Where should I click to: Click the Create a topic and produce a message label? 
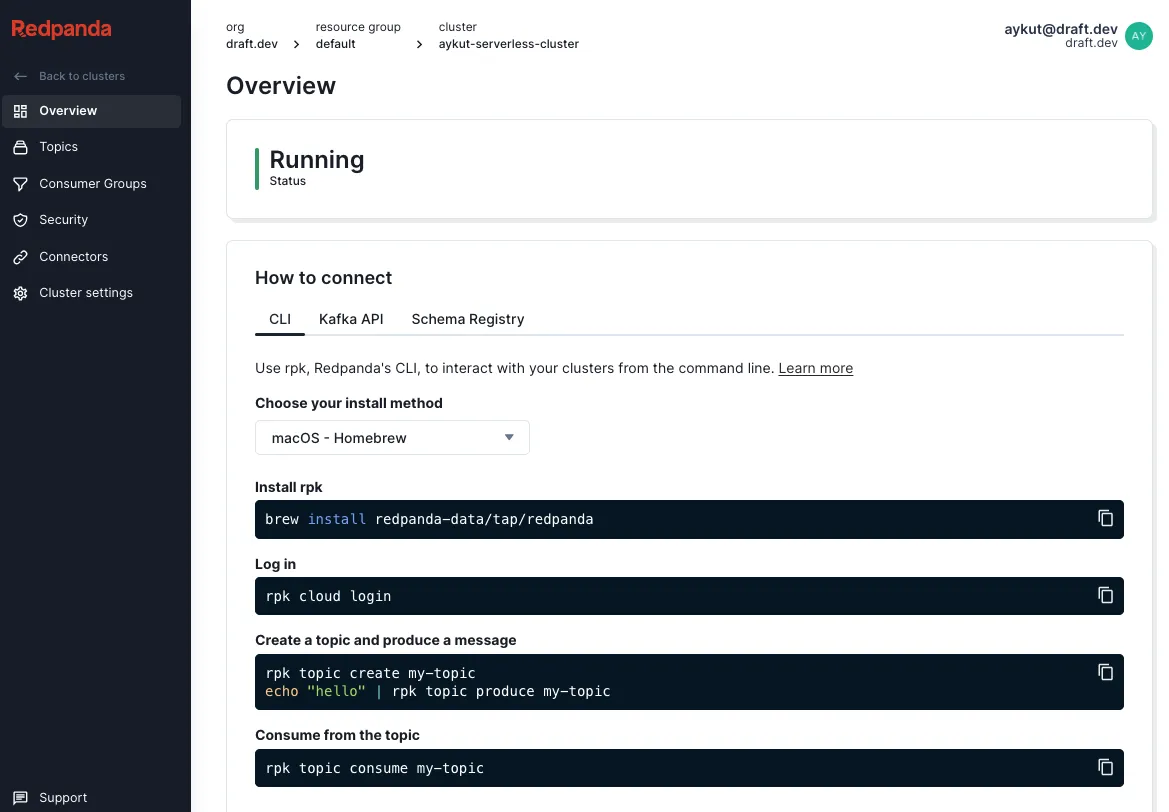tap(385, 641)
